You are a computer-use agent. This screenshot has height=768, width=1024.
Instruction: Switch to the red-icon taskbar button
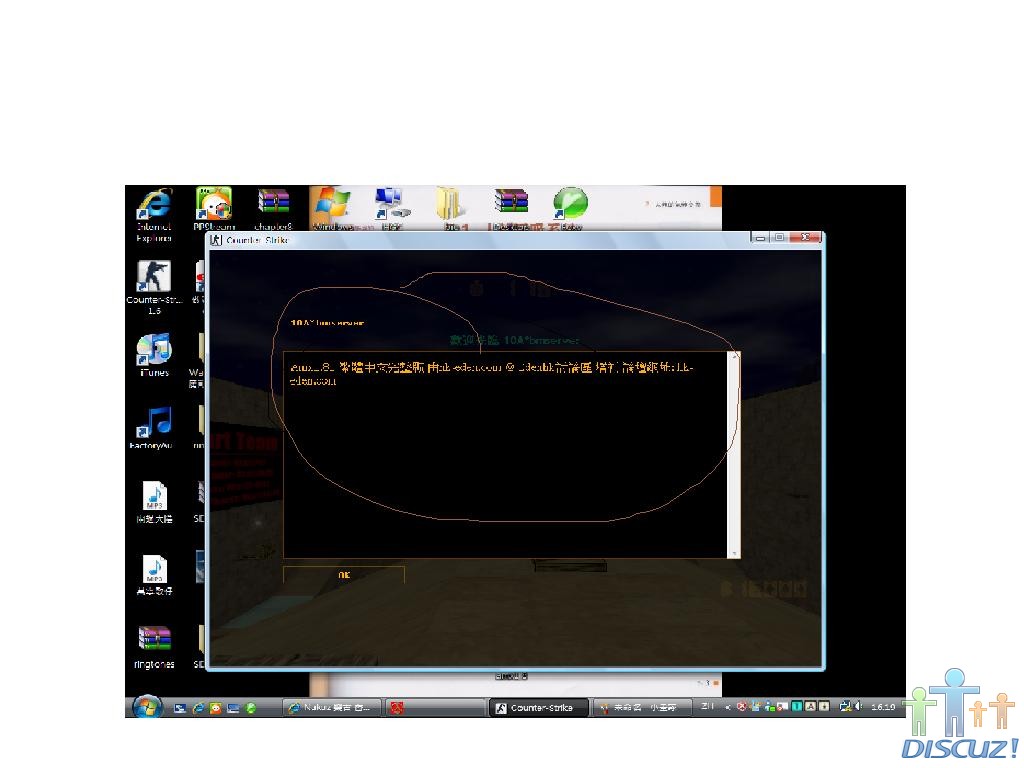435,708
